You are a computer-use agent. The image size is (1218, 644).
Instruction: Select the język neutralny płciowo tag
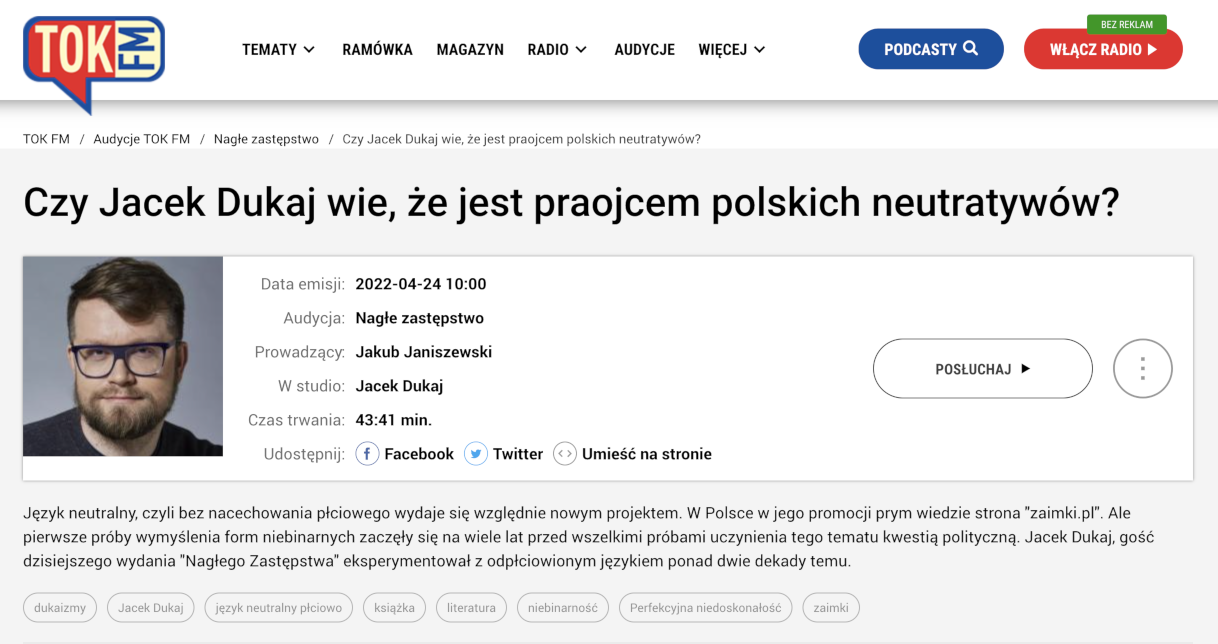(279, 607)
